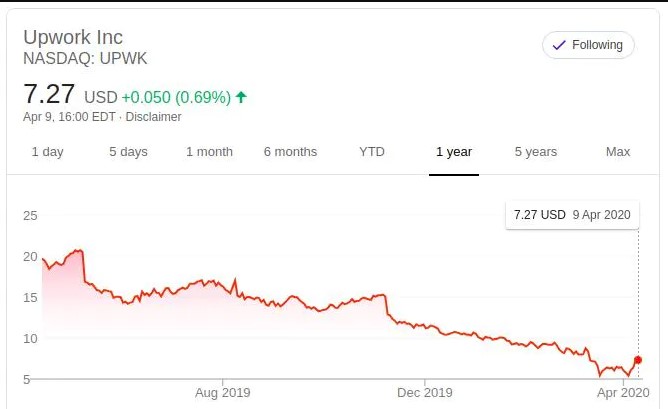Switch to the 6 months range
Image resolution: width=668 pixels, height=409 pixels.
pos(290,152)
